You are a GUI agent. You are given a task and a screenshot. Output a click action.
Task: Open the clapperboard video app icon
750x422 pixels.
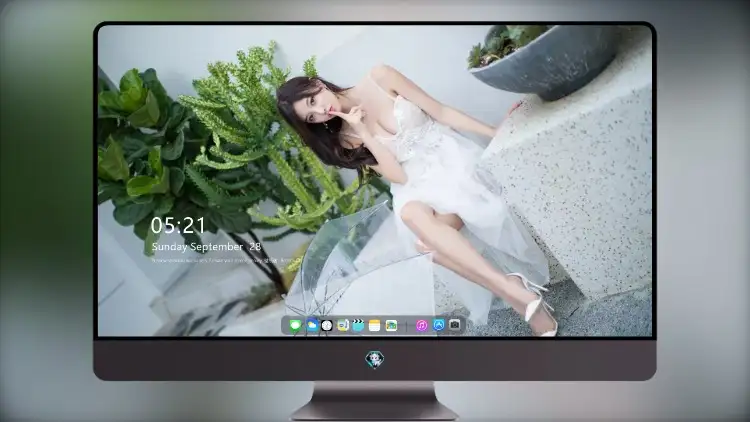pyautogui.click(x=358, y=326)
